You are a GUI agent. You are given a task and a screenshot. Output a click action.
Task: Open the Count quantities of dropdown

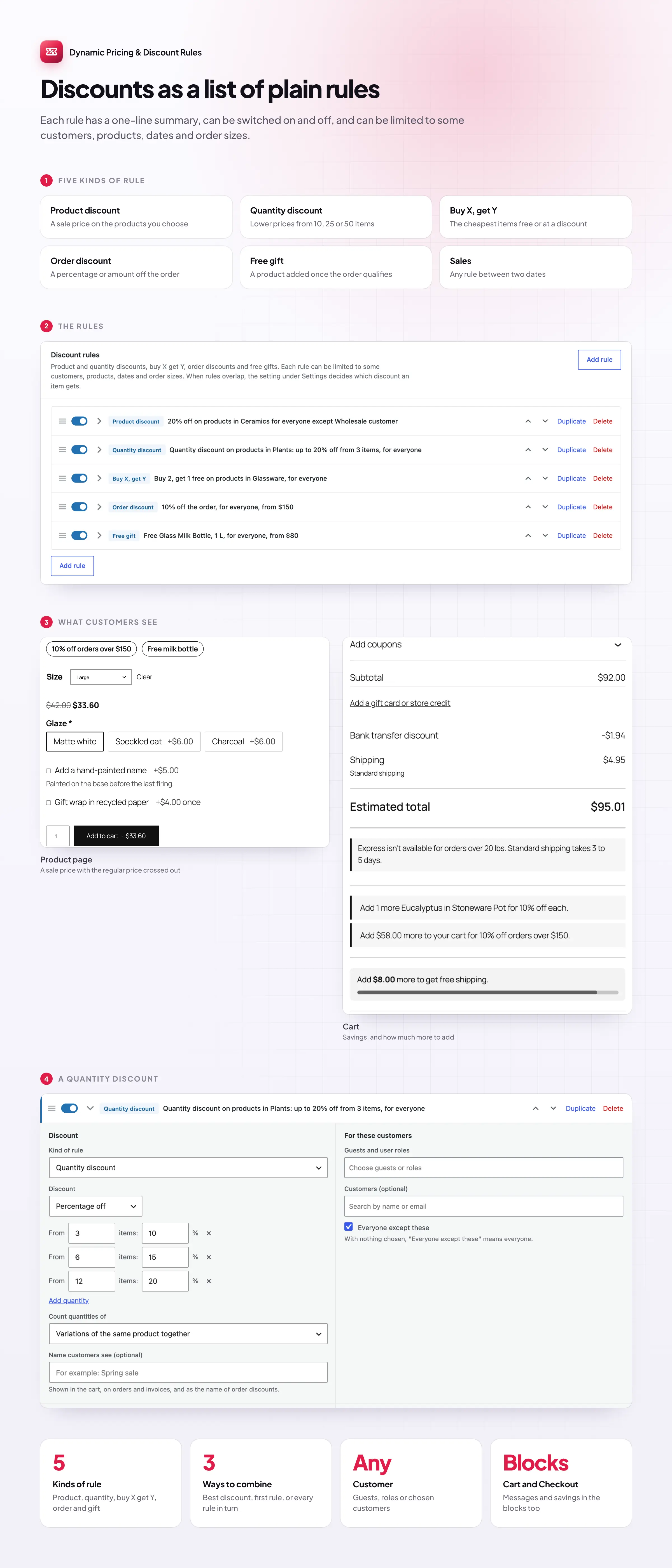click(x=188, y=1334)
